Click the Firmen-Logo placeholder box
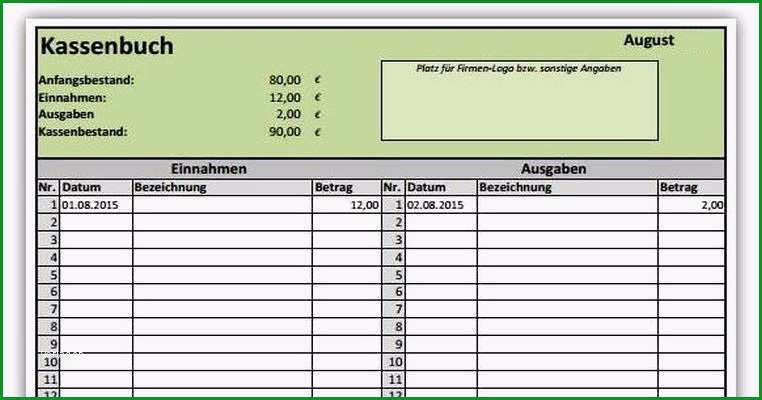Viewport: 762px width, 400px height. pyautogui.click(x=520, y=101)
